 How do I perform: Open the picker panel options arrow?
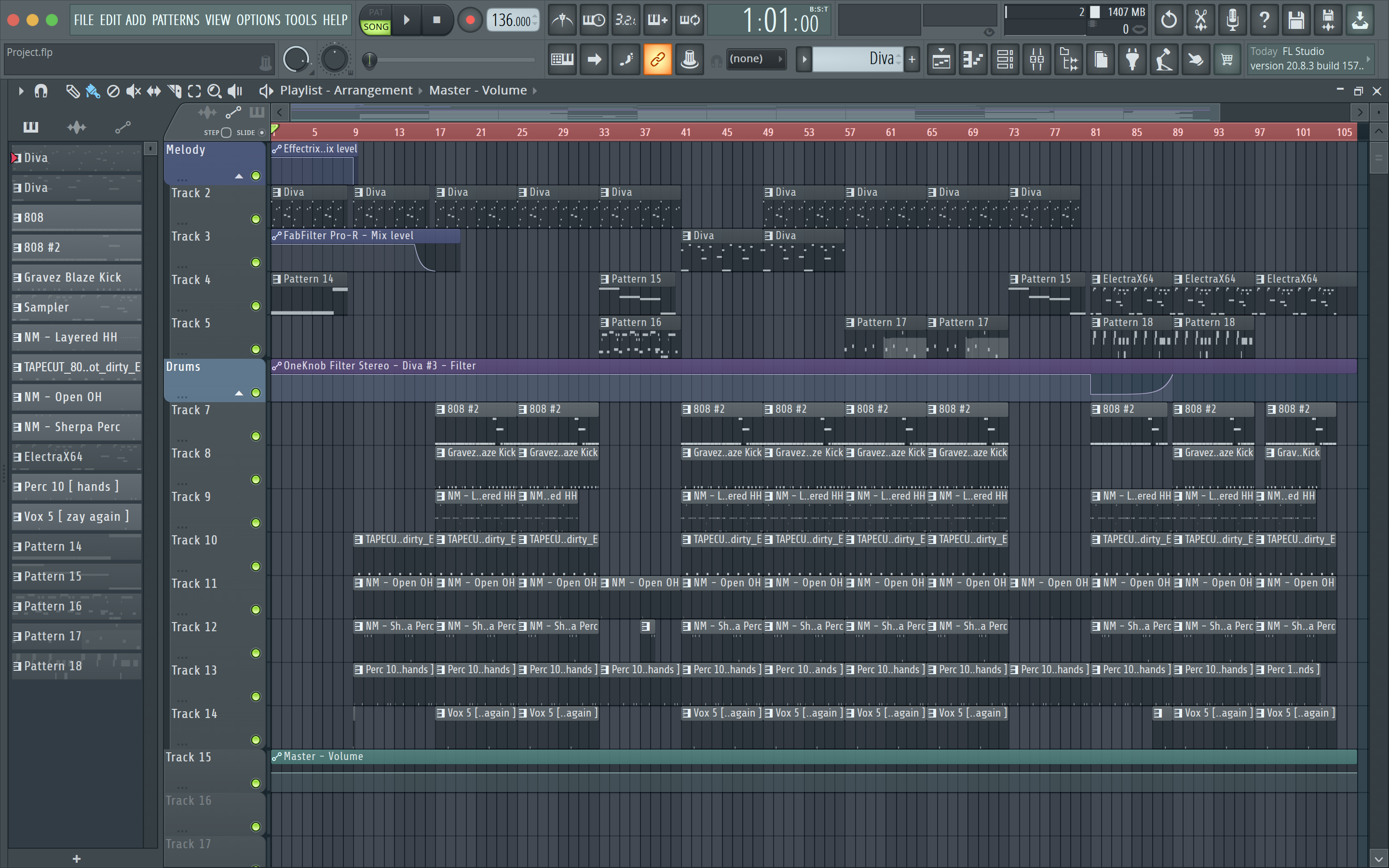150,149
